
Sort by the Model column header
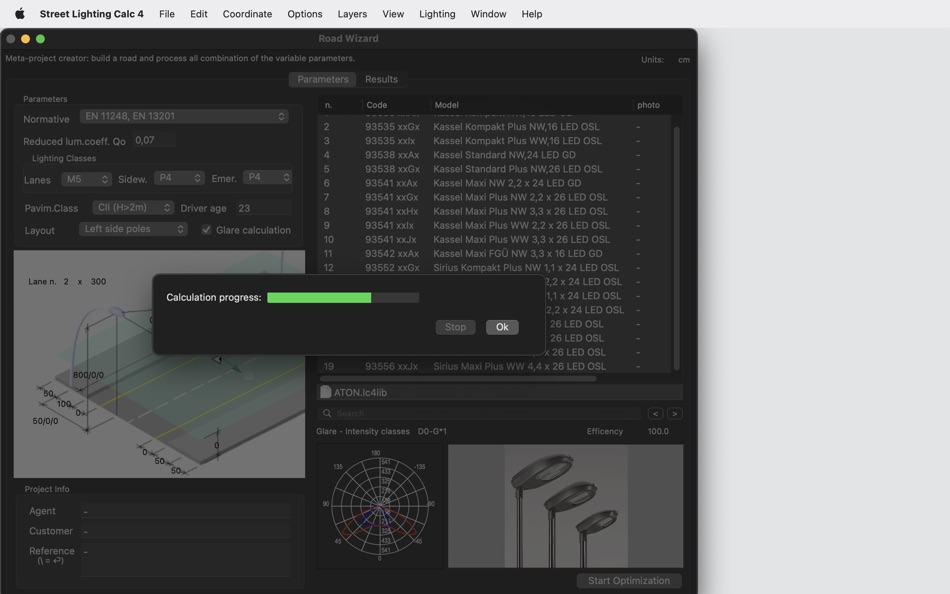pos(531,105)
